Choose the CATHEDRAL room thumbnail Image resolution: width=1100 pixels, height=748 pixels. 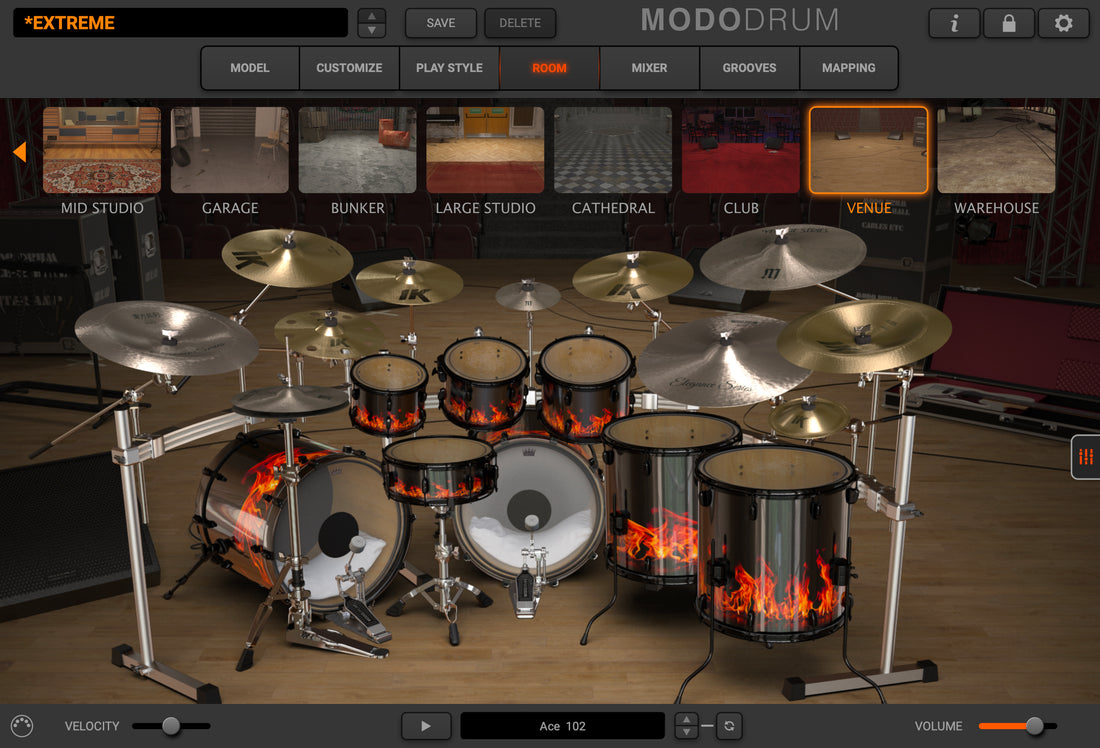612,150
